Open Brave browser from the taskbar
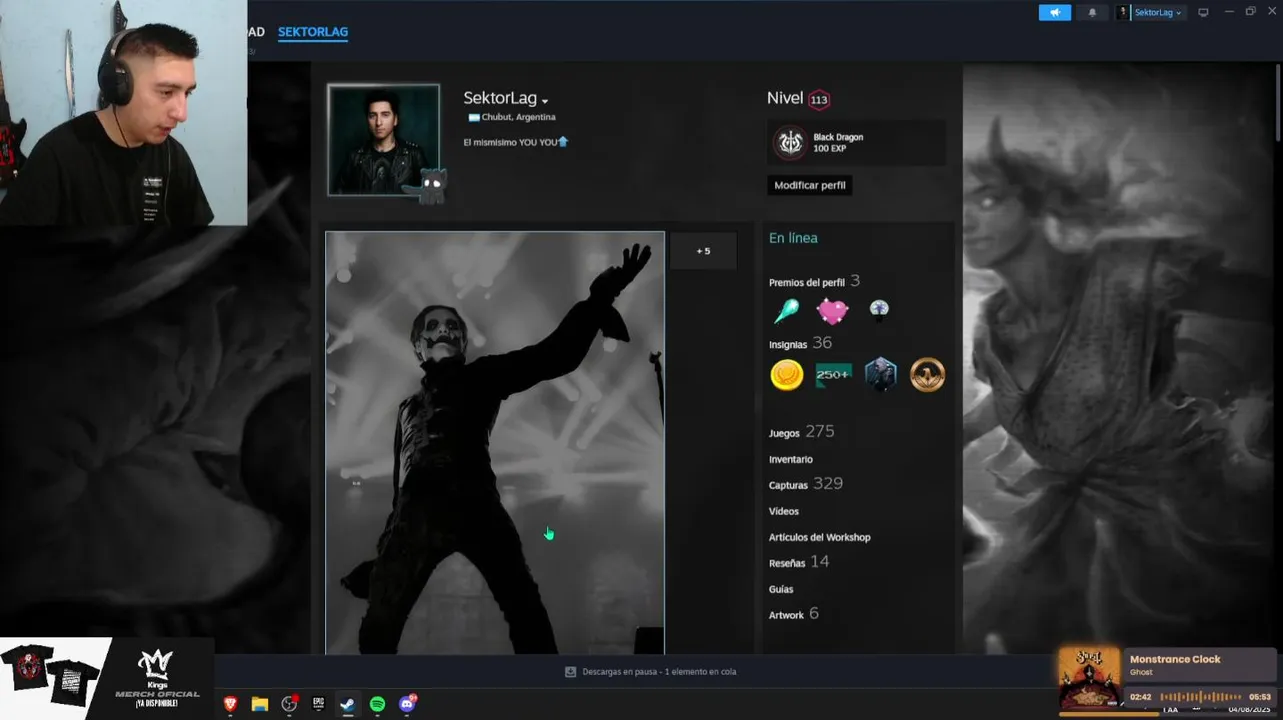 click(231, 704)
